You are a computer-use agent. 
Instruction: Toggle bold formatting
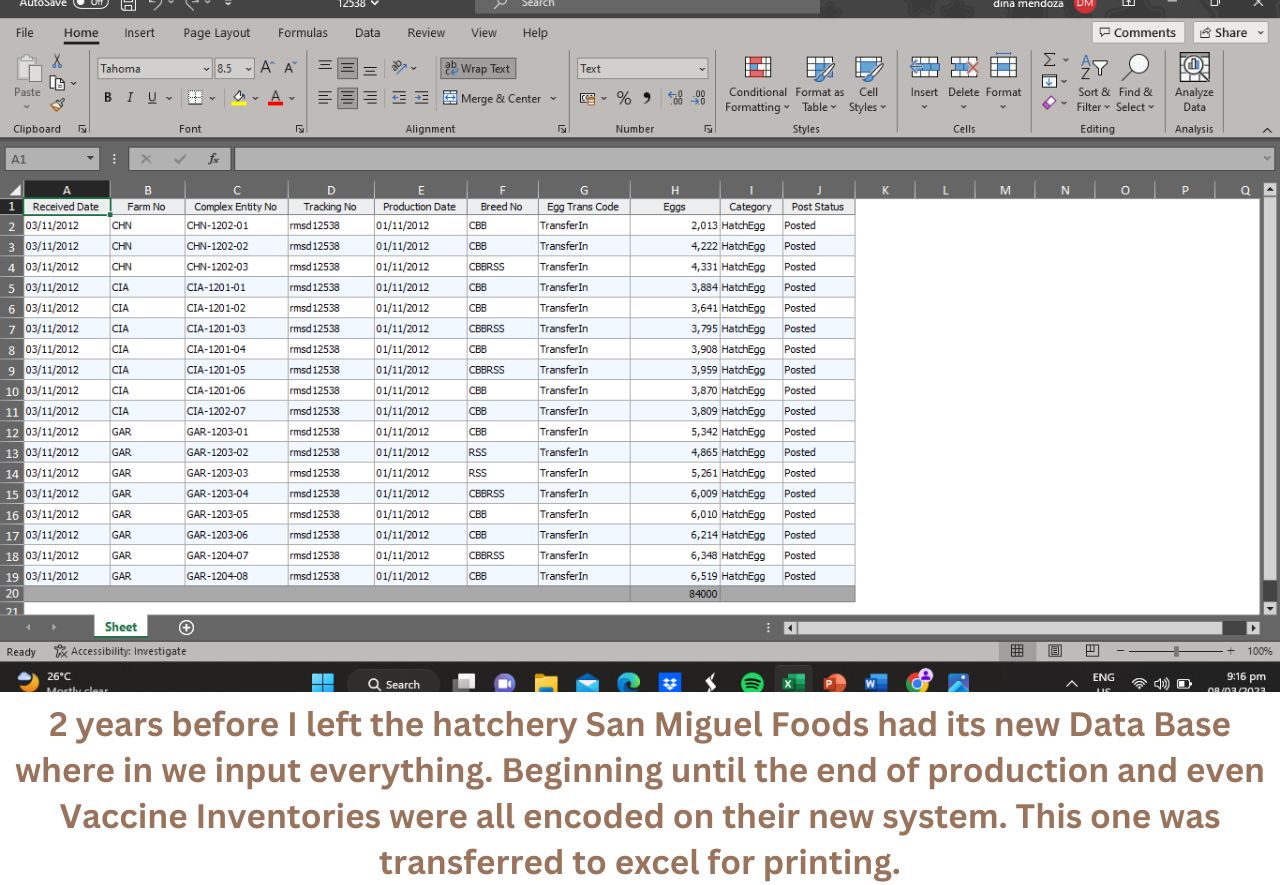coord(108,98)
